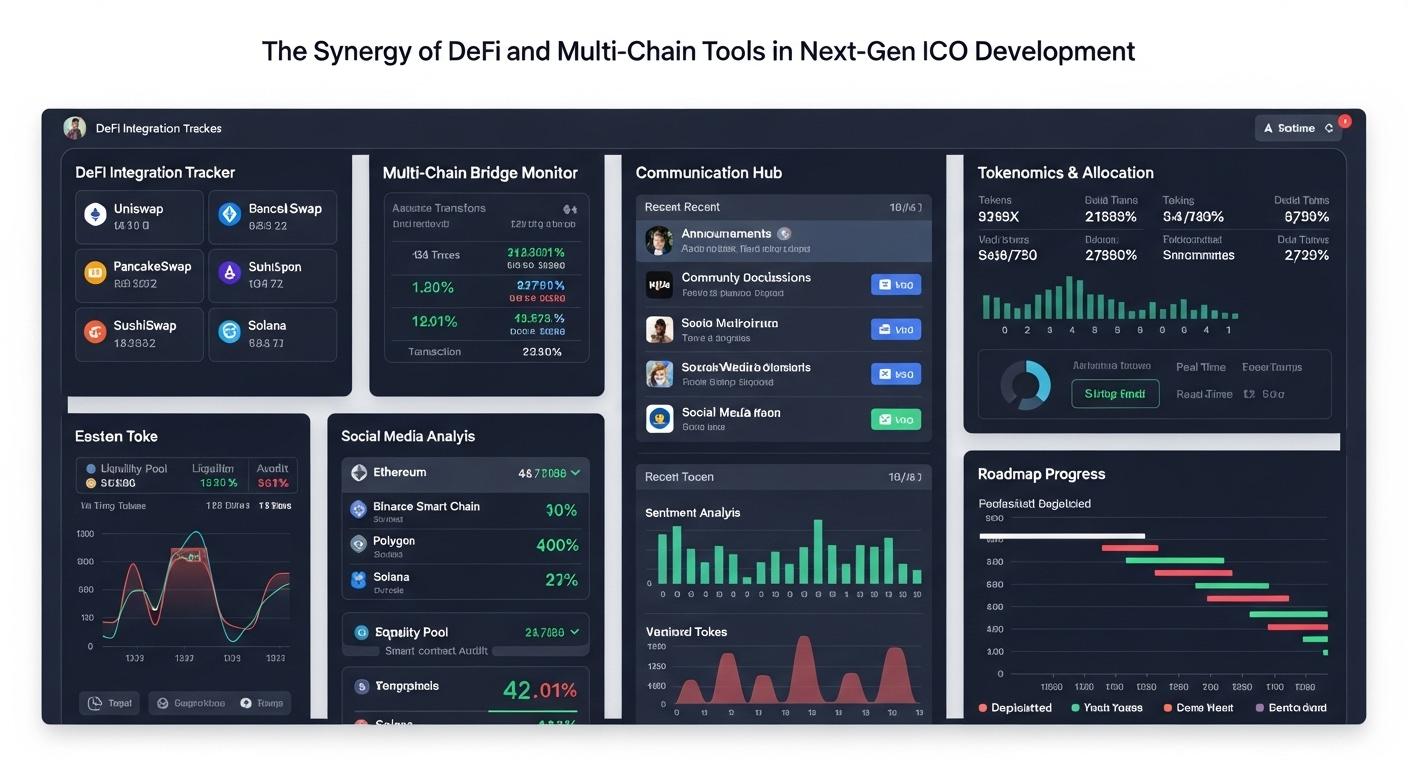Viewport: 1408px width, 768px height.
Task: Click the green progress bar under 42.01%
Action: tap(532, 712)
